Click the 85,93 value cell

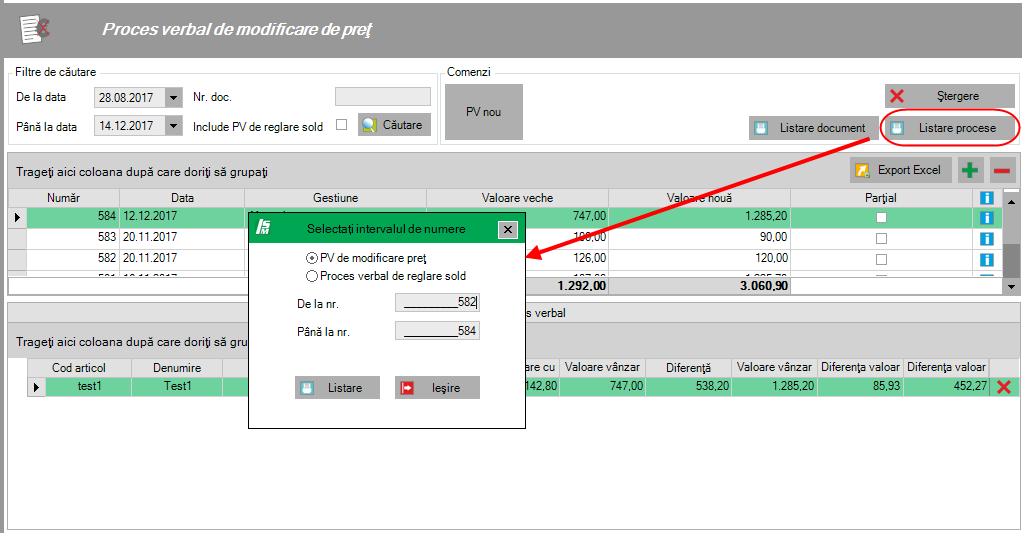click(x=860, y=386)
